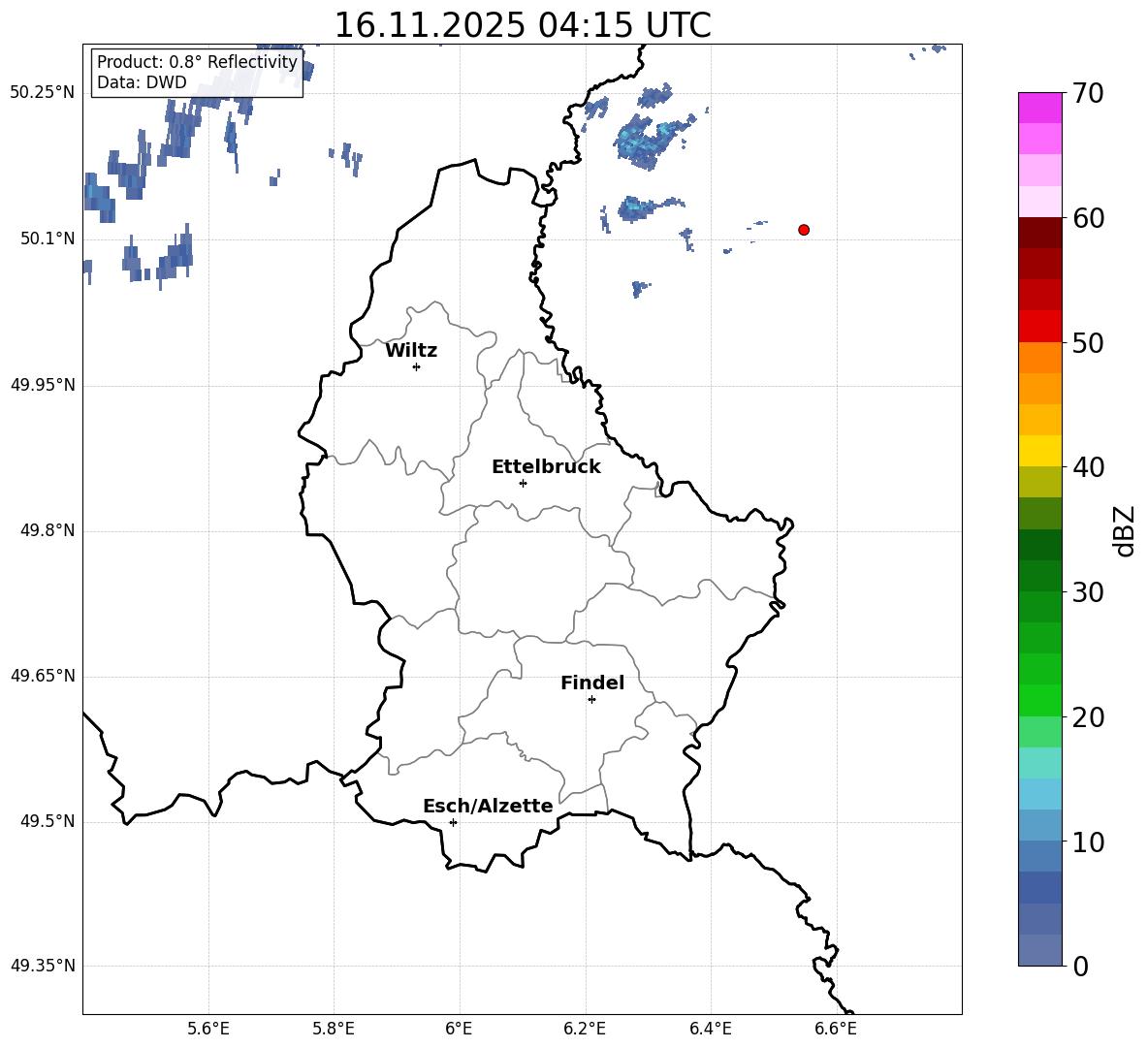
Task: Click the title 16.11.2025 04:15 UTC
Action: (523, 25)
